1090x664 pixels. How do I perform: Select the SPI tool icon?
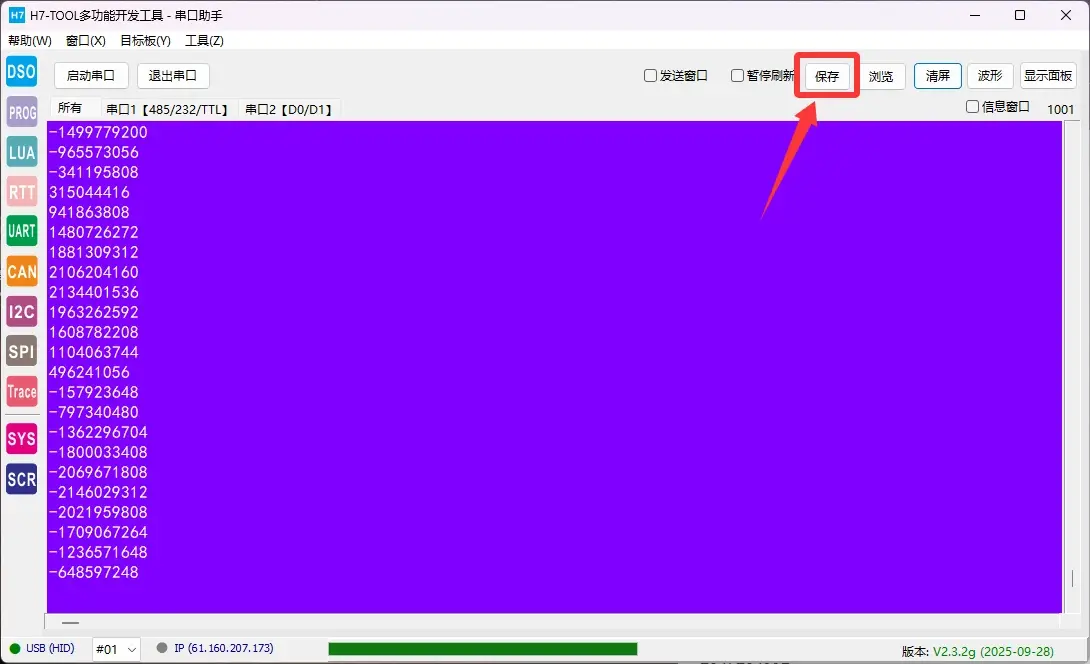coord(22,352)
